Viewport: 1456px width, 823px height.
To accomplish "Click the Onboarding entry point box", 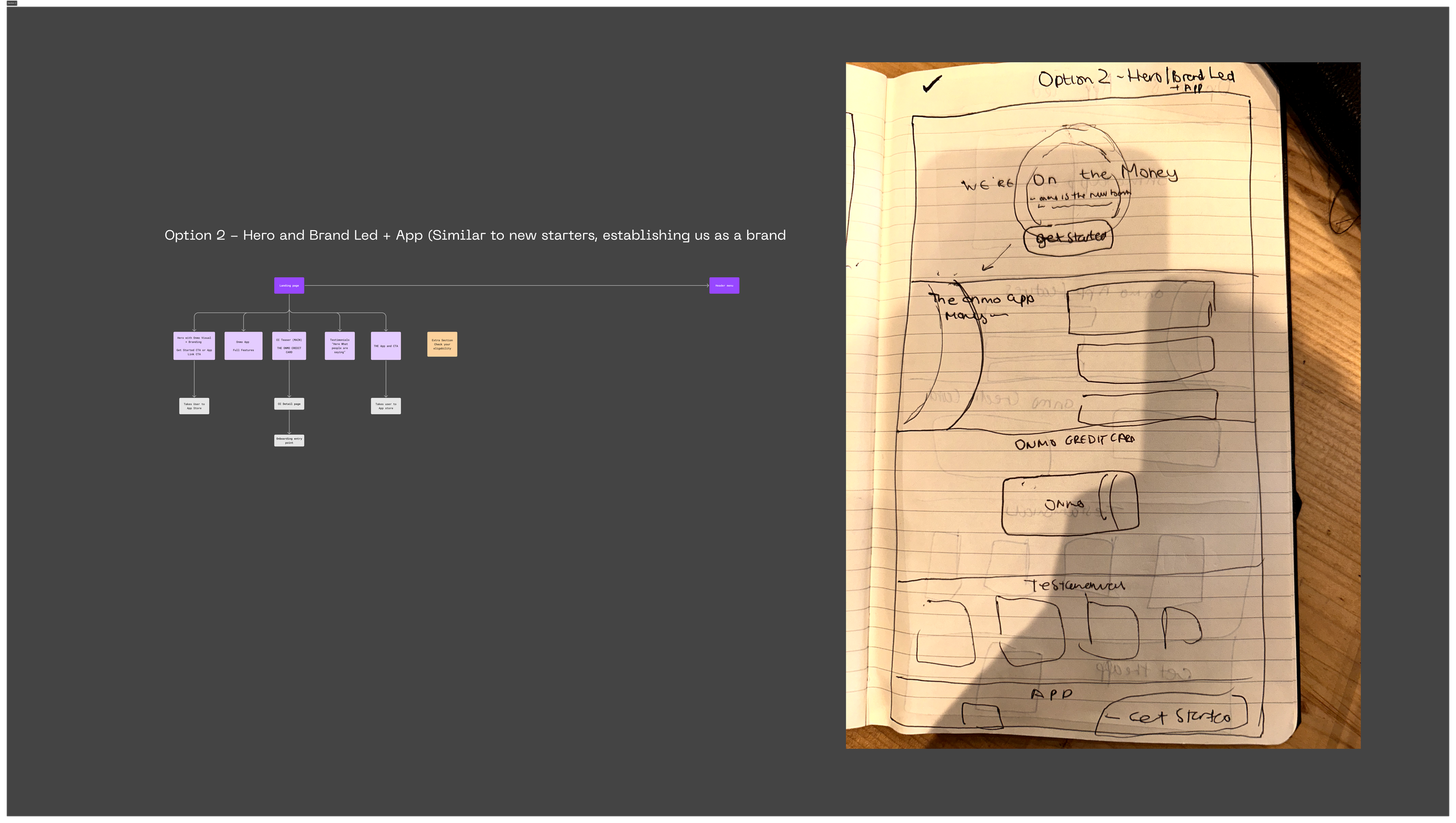I will pos(289,440).
